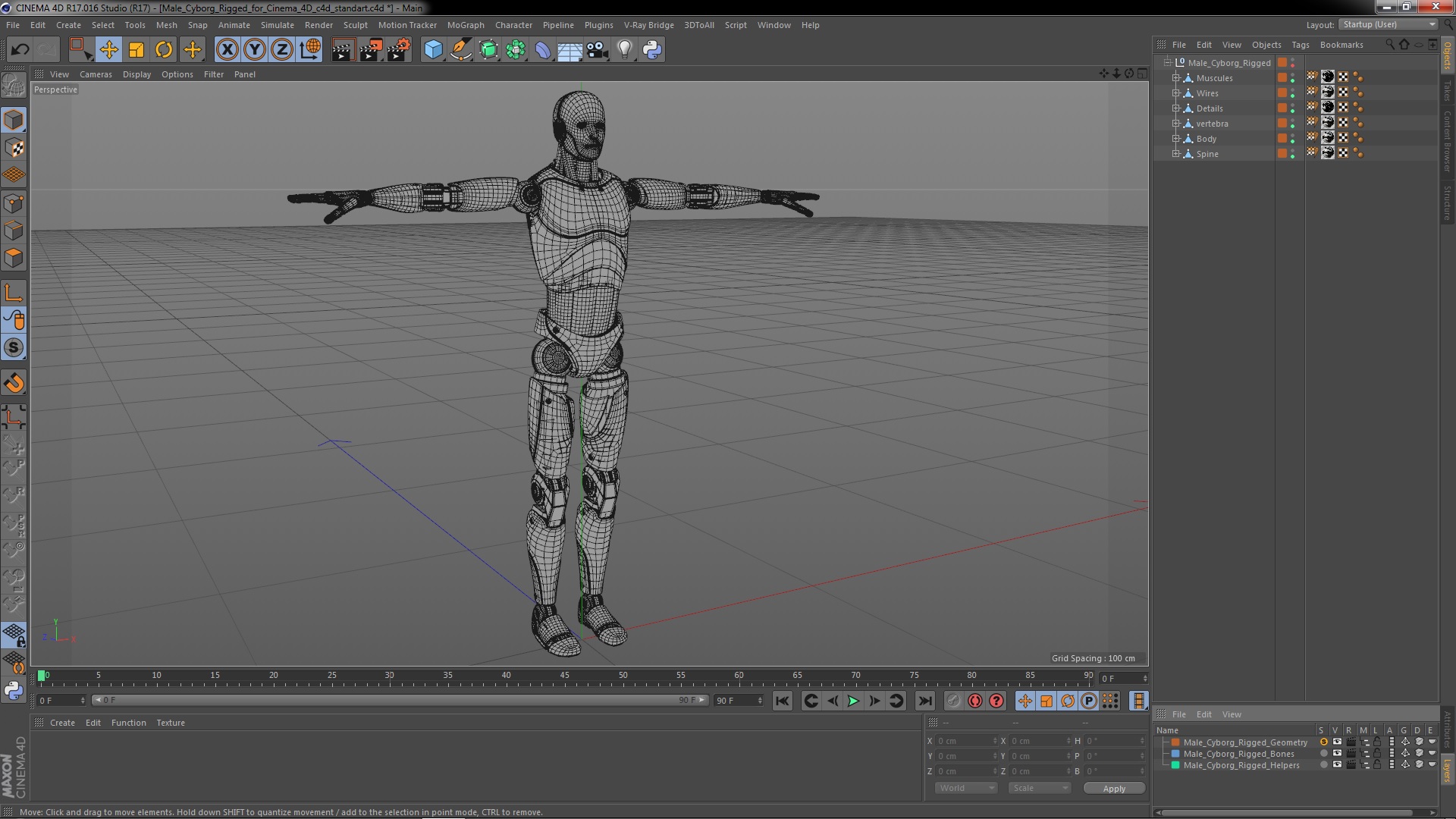The image size is (1456, 819).
Task: Expand the Body object group
Action: [1175, 139]
